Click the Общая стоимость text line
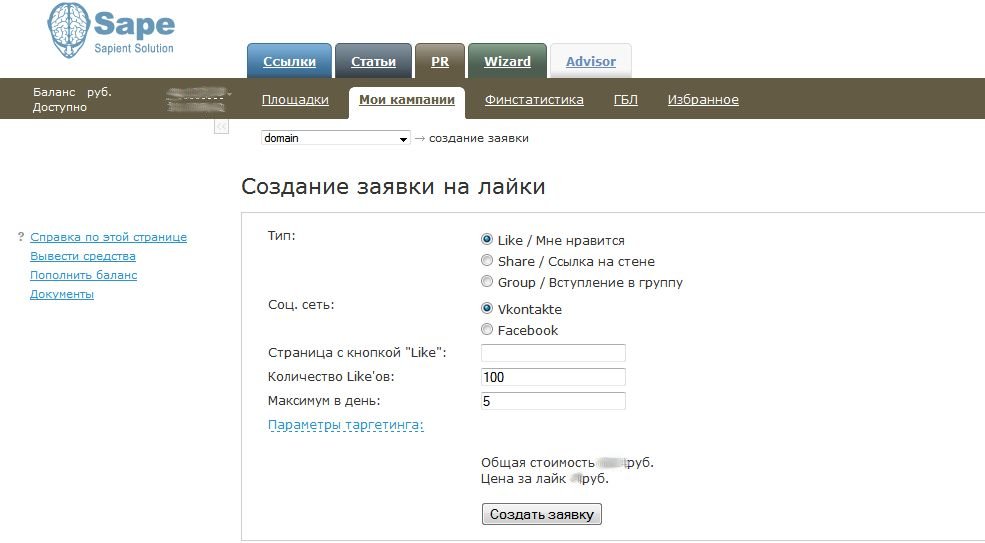Viewport: 985px width, 543px height. (x=567, y=463)
